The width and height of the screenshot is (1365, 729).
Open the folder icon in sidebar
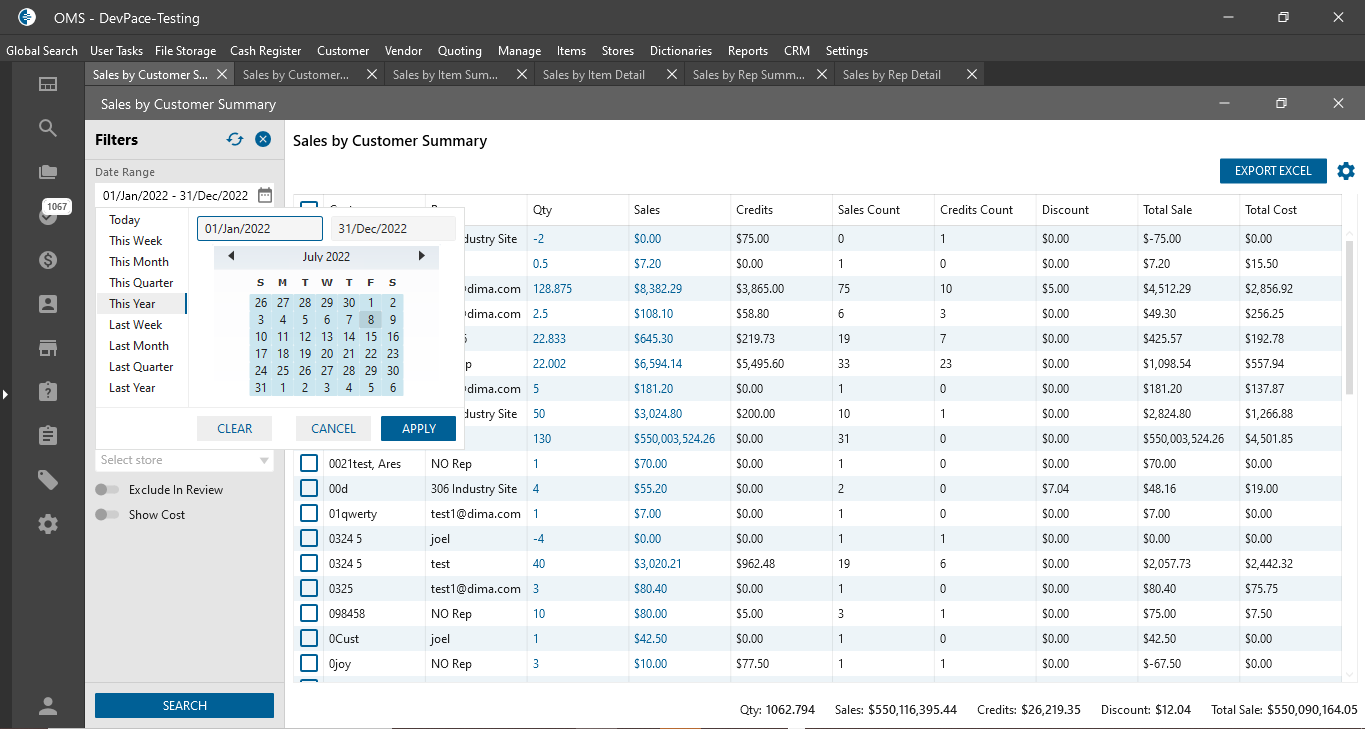tap(48, 172)
